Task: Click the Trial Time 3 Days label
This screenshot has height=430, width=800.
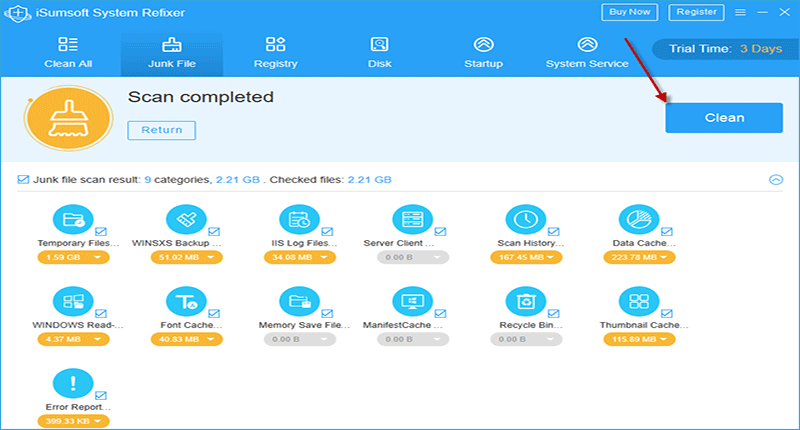Action: [x=726, y=49]
